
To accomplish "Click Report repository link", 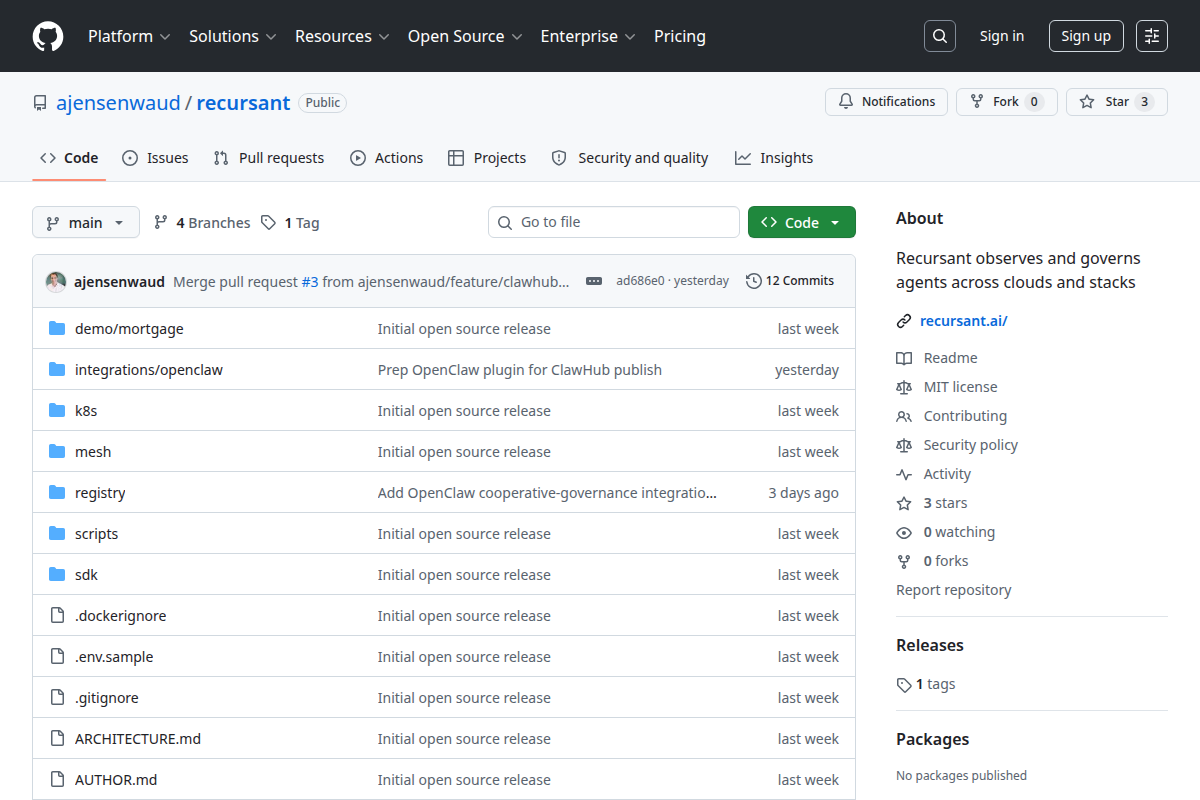I will (954, 590).
